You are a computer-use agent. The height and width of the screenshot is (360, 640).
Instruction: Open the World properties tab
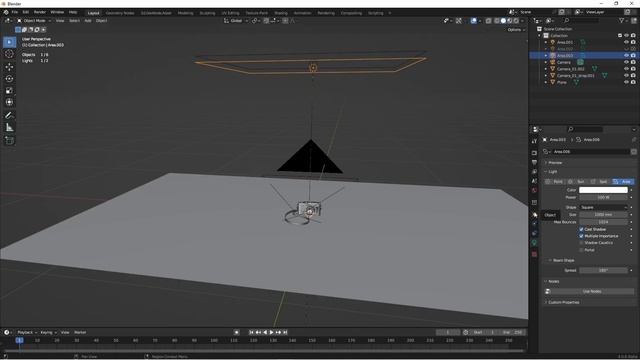pyautogui.click(x=534, y=190)
